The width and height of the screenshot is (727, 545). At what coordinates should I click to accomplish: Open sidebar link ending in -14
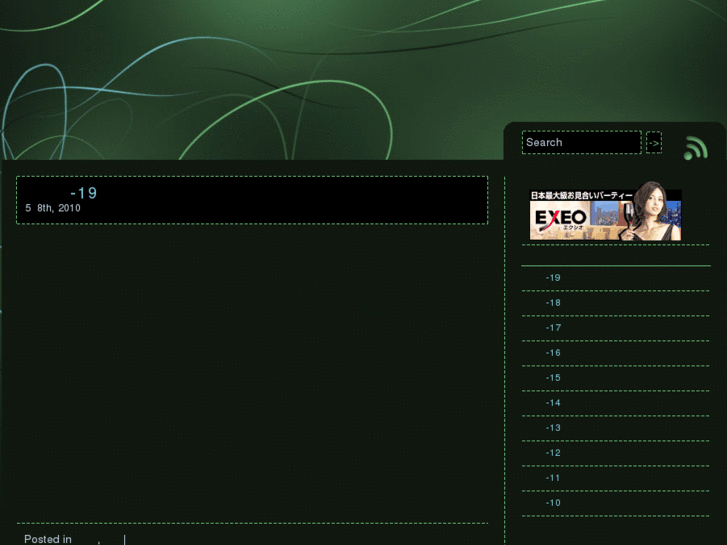[553, 403]
